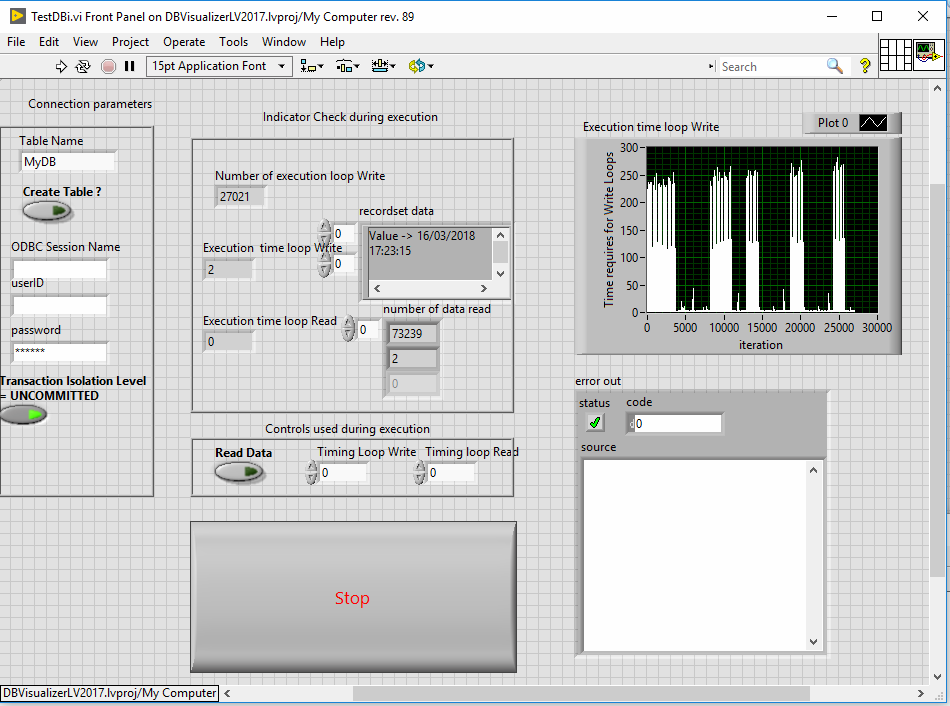Open the Distribute Objects tool

(348, 66)
